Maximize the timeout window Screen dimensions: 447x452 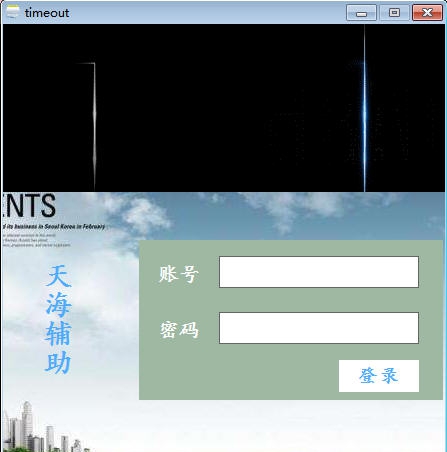(394, 13)
